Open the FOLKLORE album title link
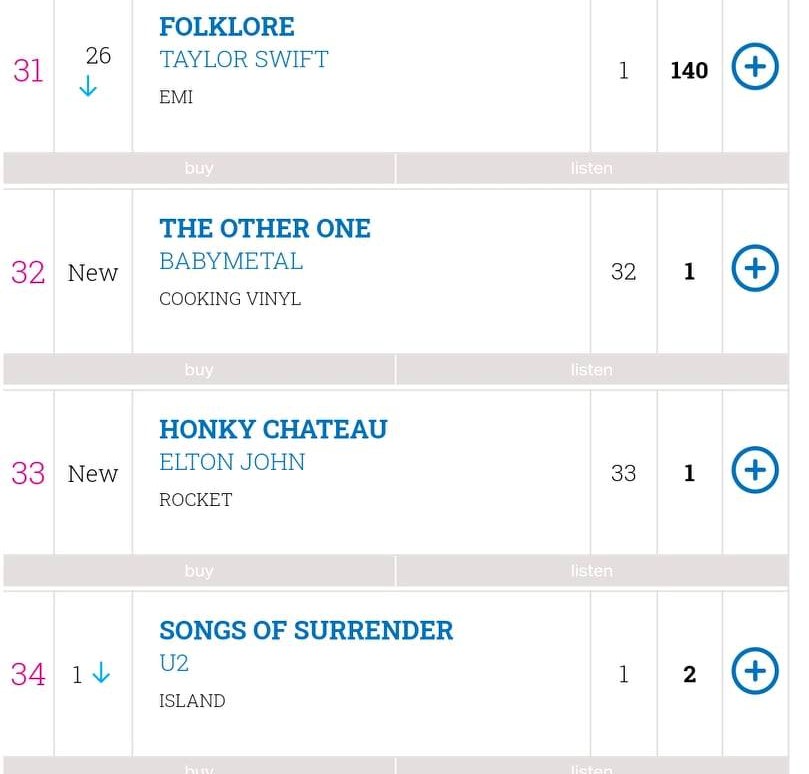Viewport: 809px width, 774px height. 227,27
